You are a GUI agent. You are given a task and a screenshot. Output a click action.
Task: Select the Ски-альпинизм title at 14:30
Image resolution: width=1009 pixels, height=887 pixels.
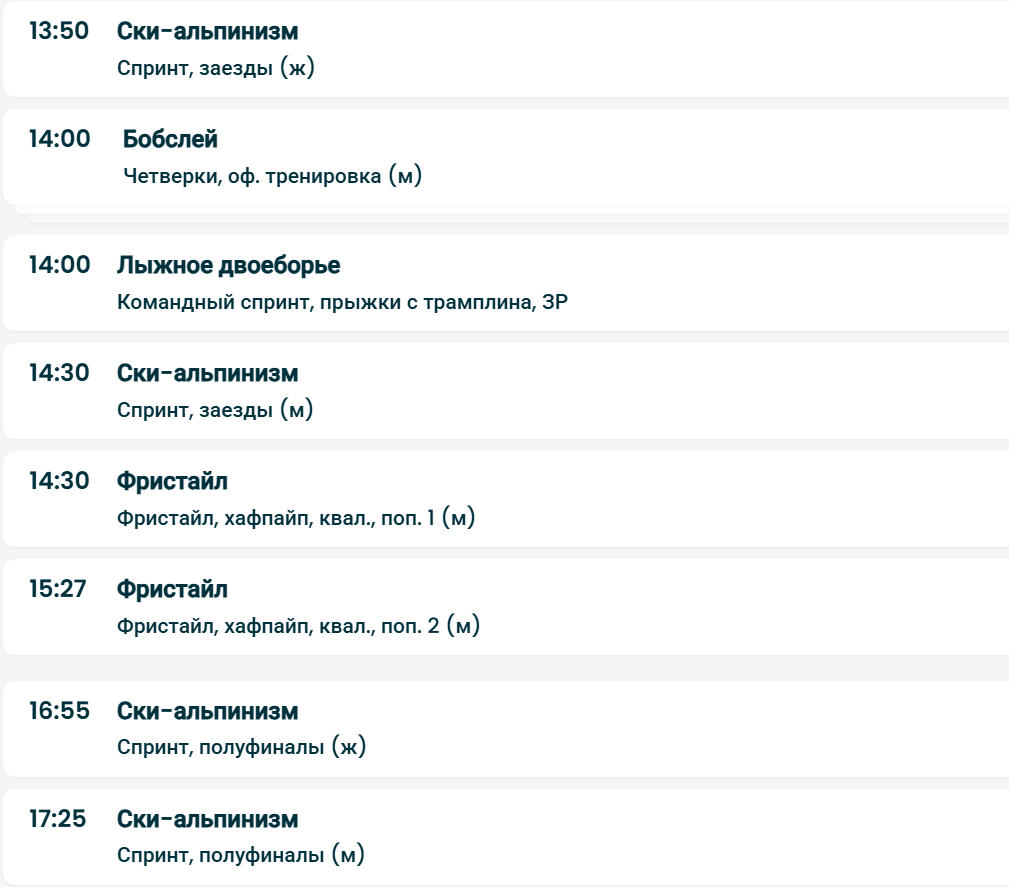pos(207,373)
